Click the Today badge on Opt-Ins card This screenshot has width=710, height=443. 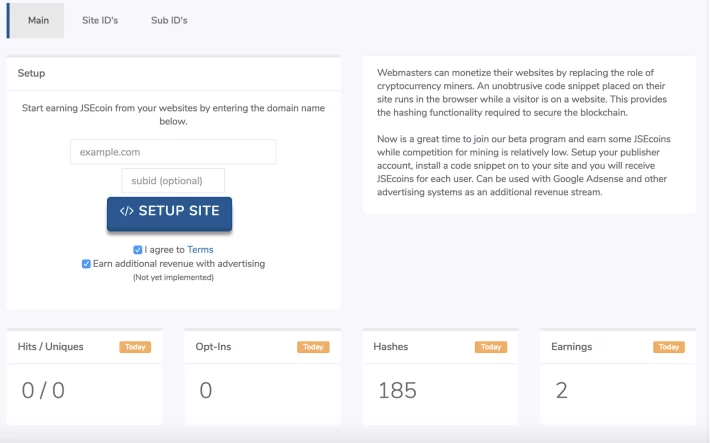point(313,347)
